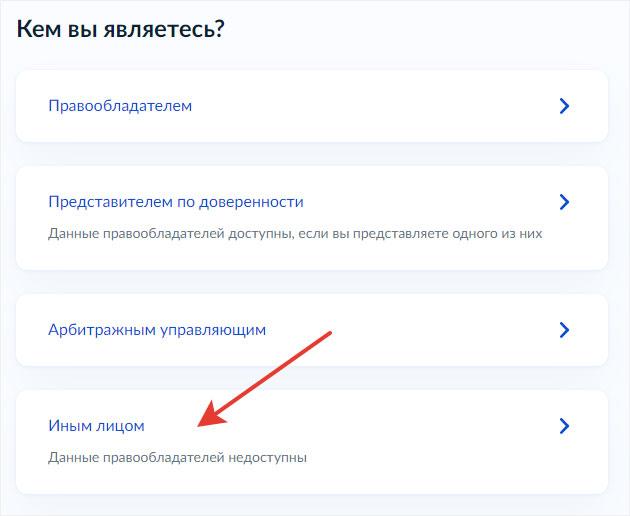Choose Представителем по доверенности title
630x516 pixels.
175,202
